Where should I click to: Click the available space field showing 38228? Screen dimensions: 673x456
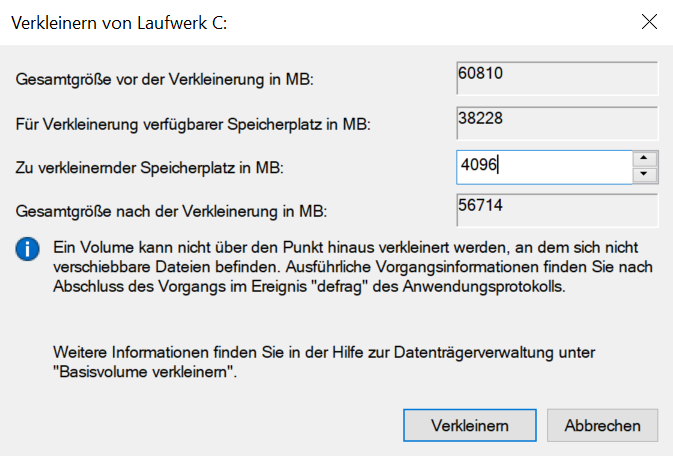[556, 122]
